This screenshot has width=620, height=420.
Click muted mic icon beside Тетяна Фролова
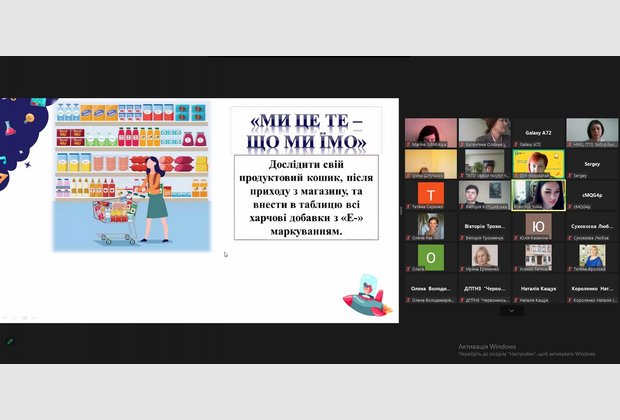(570, 269)
